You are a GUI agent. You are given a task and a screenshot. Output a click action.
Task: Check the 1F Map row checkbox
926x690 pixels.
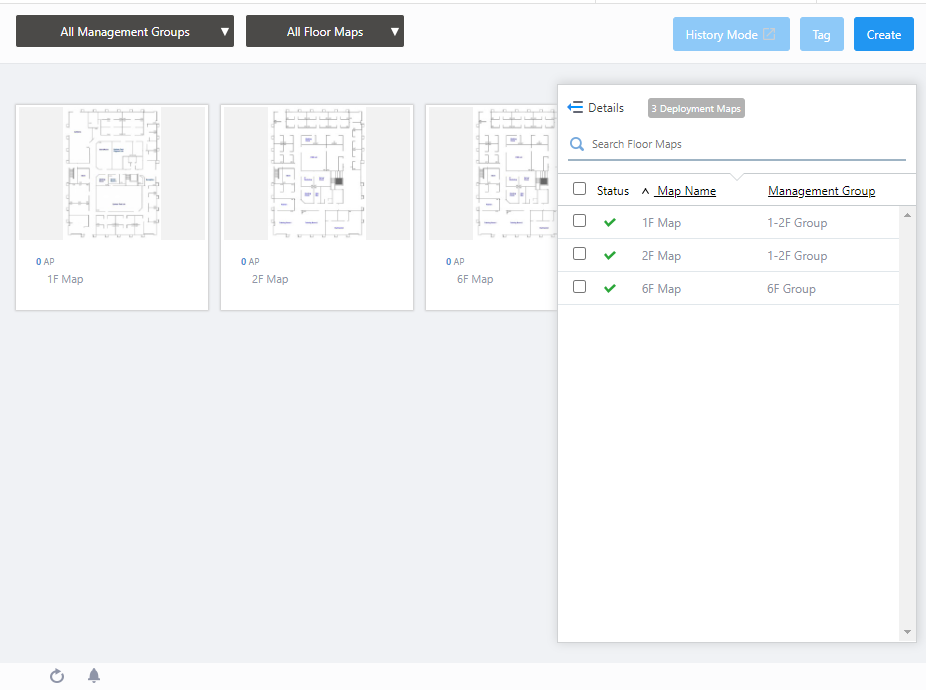(x=579, y=221)
